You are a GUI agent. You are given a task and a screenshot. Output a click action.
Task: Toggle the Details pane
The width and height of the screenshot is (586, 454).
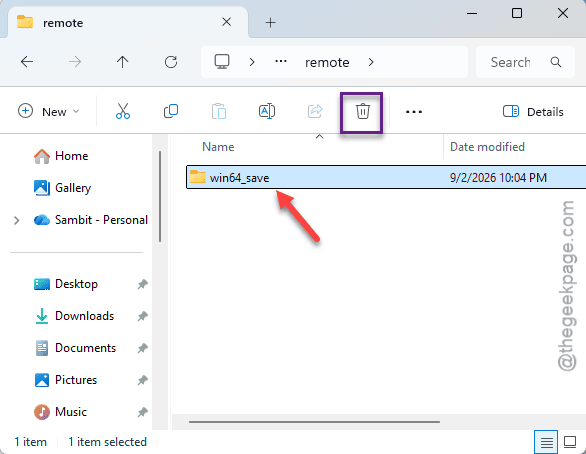tap(533, 112)
